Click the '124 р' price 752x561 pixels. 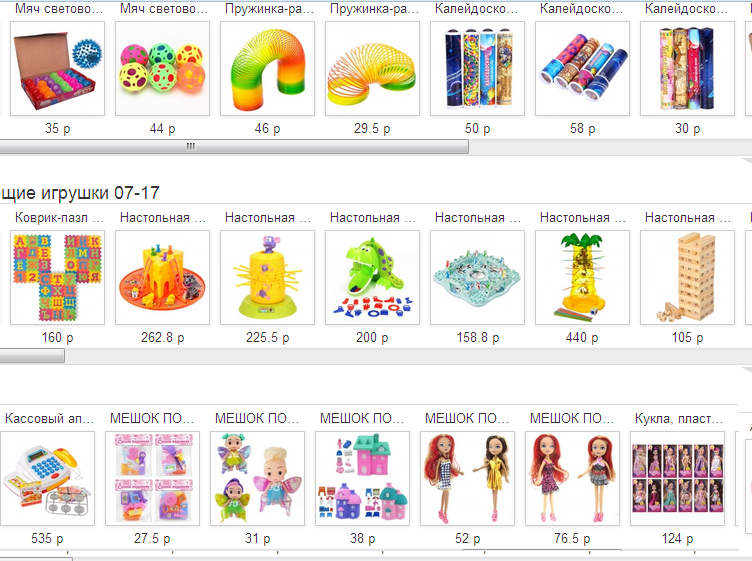click(x=678, y=538)
